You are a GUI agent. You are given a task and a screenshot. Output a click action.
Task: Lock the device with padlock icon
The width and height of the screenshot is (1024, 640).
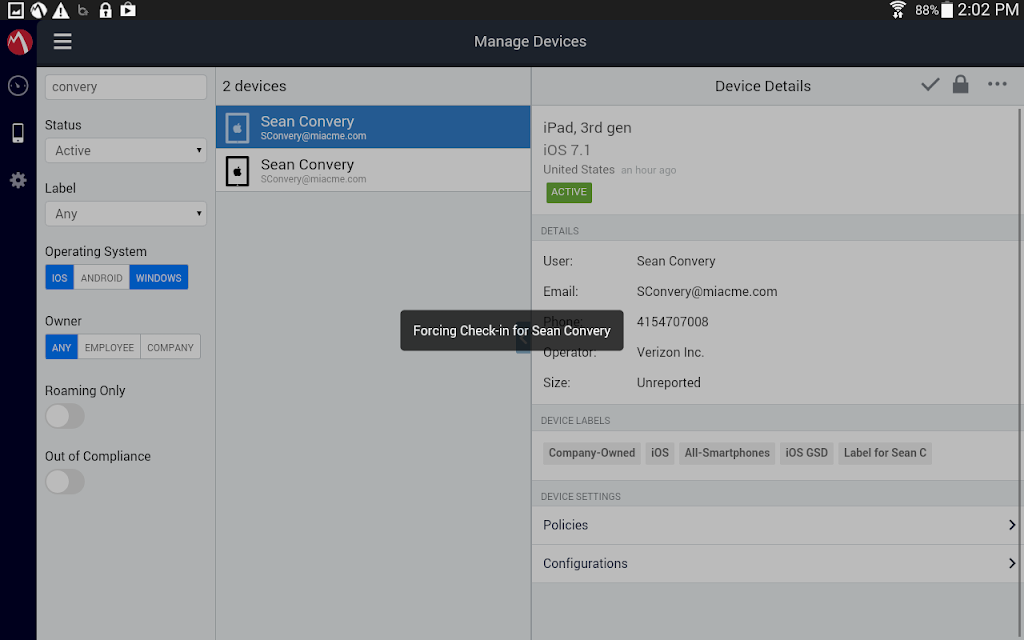pos(961,84)
